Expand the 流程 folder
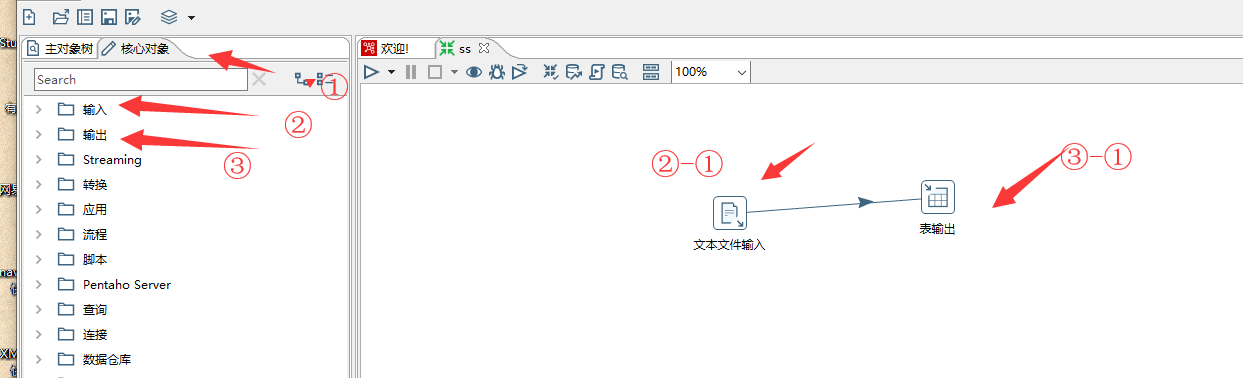This screenshot has width=1243, height=378. point(38,234)
